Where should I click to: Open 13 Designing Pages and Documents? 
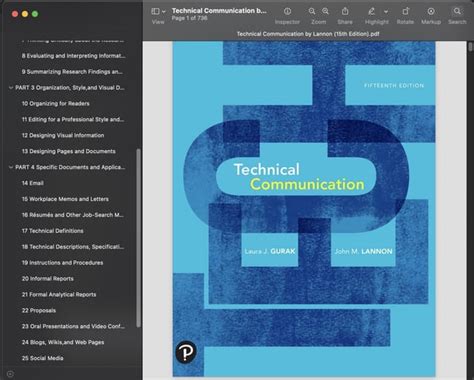(69, 151)
